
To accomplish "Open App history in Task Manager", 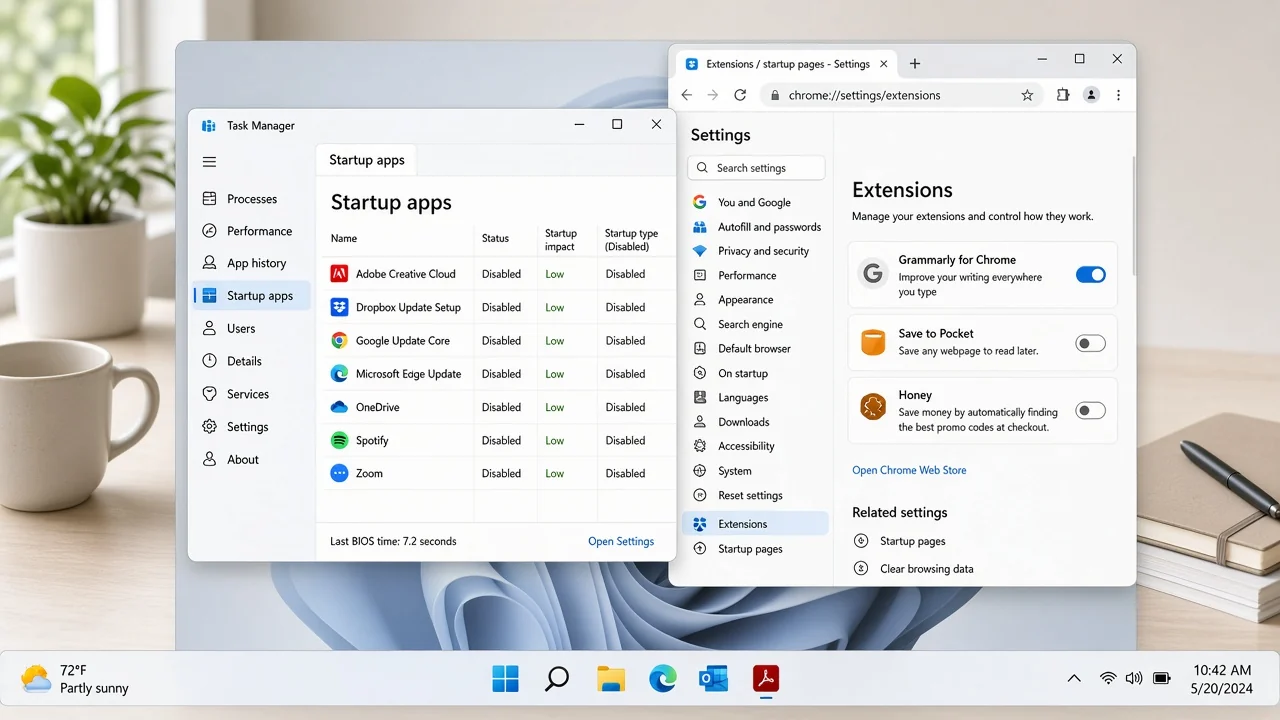I will point(252,263).
